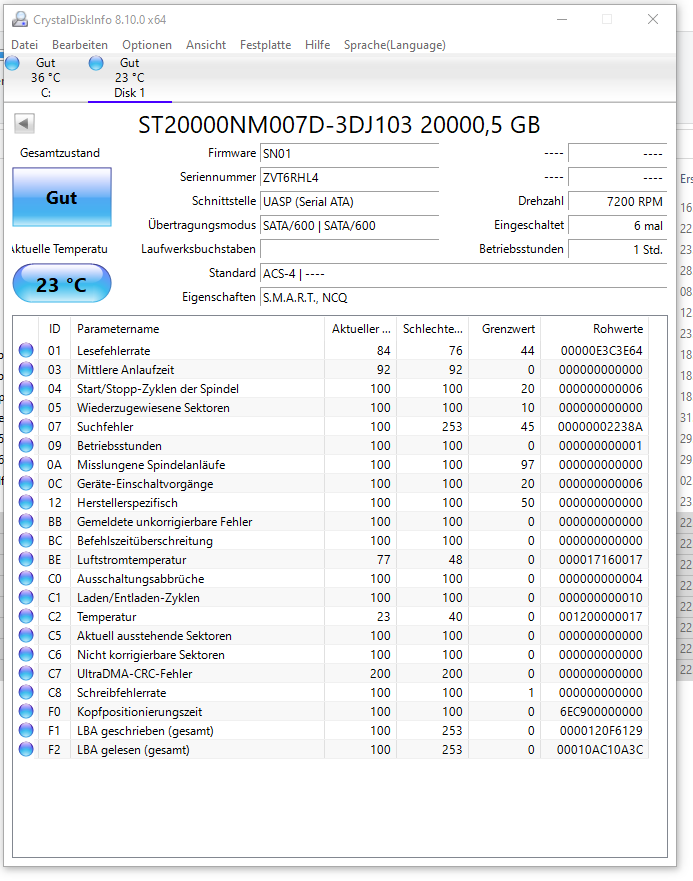Viewport: 693px width, 881px height.
Task: Click the CrystalDiskInfo app icon in title bar
Action: [x=20, y=19]
